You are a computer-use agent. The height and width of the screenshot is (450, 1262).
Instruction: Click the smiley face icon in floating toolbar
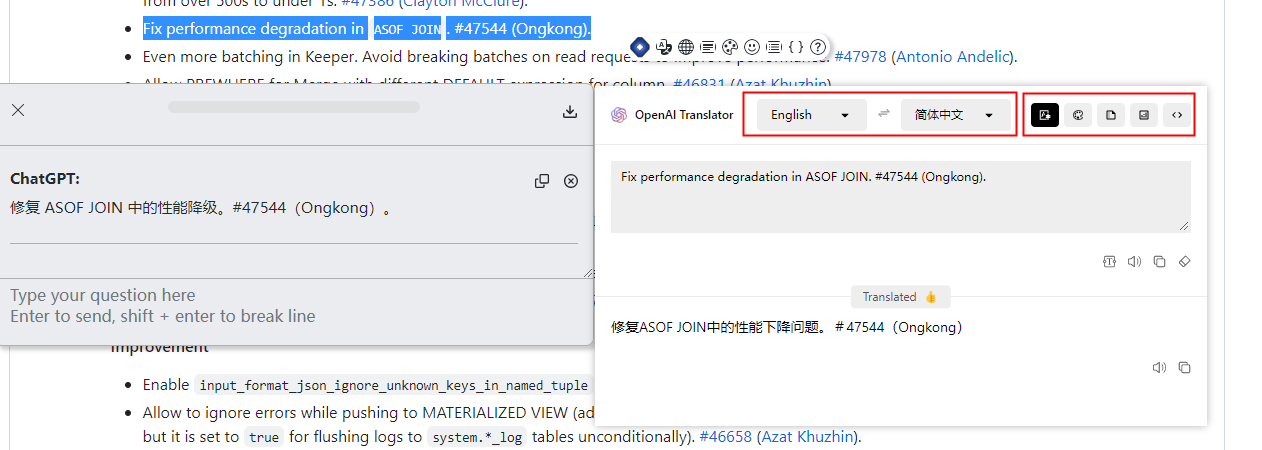(x=752, y=46)
